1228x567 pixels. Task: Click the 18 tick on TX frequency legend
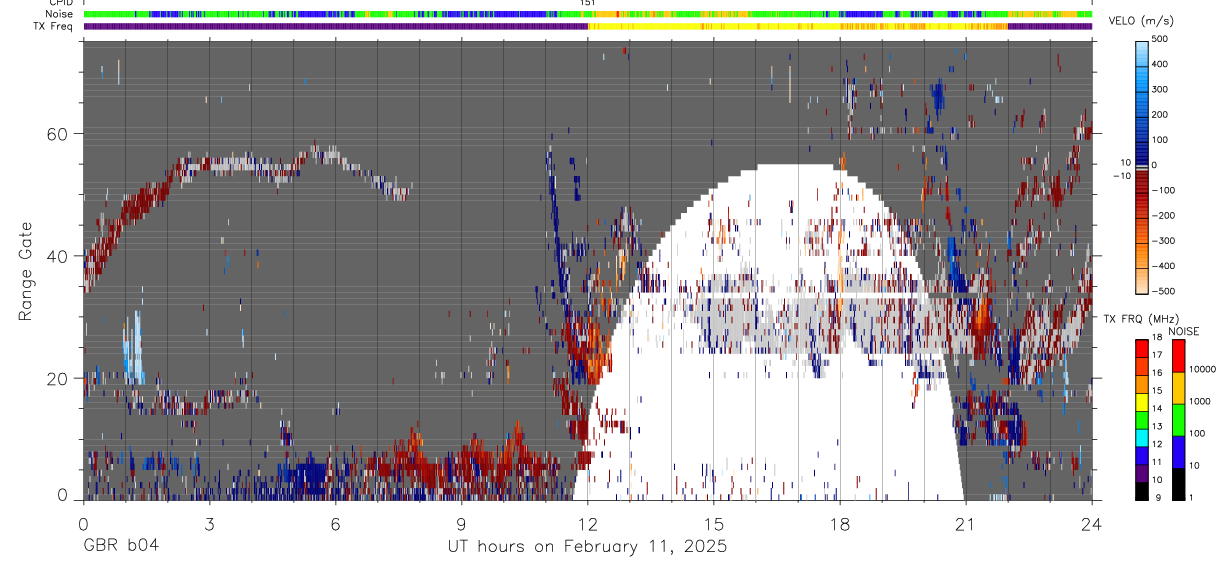click(x=1159, y=339)
